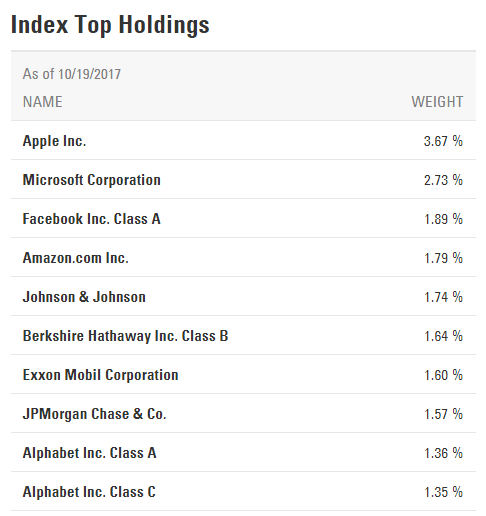Select Facebook Inc. Class A row
The image size is (486, 516).
click(x=243, y=219)
